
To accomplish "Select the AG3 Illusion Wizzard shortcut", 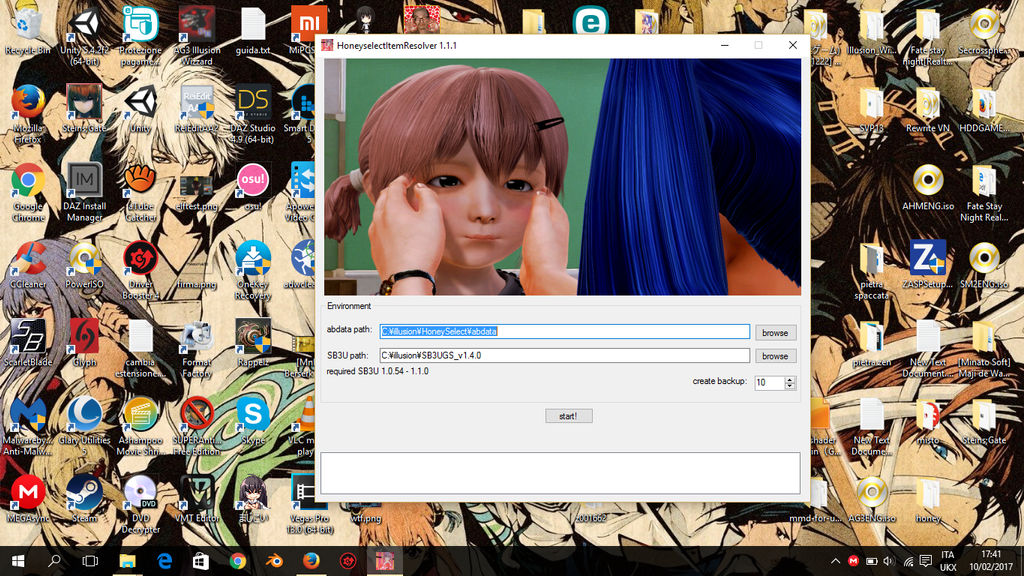I will tap(197, 37).
